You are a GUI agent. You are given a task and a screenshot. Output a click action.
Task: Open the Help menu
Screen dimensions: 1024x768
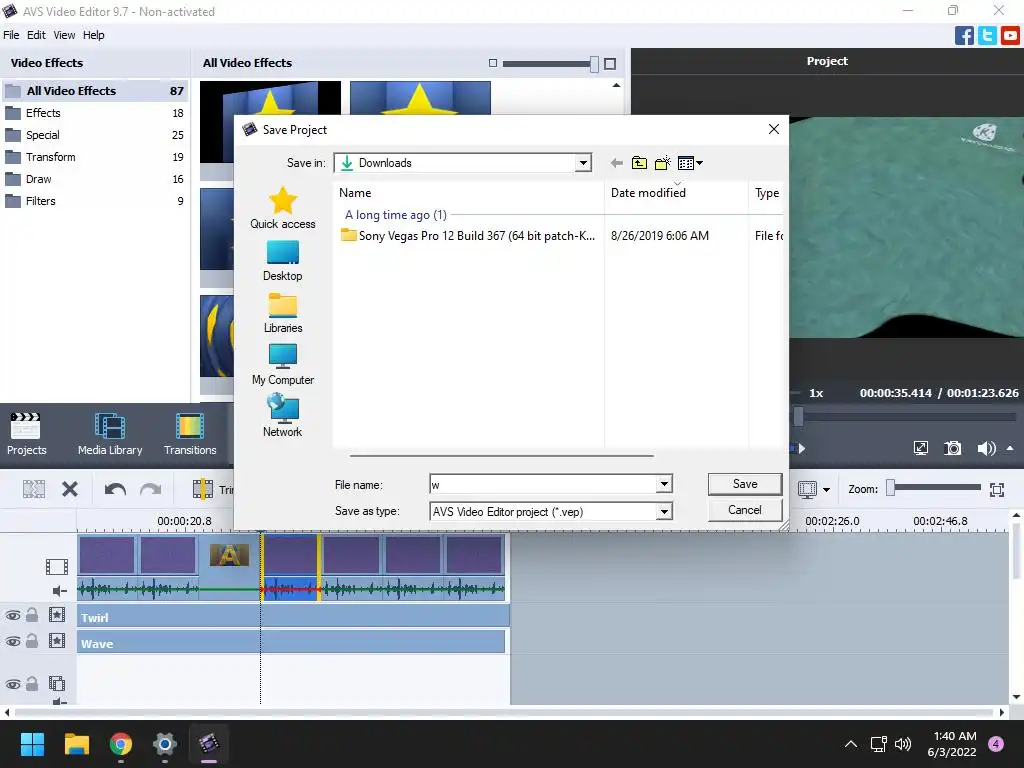tap(93, 35)
